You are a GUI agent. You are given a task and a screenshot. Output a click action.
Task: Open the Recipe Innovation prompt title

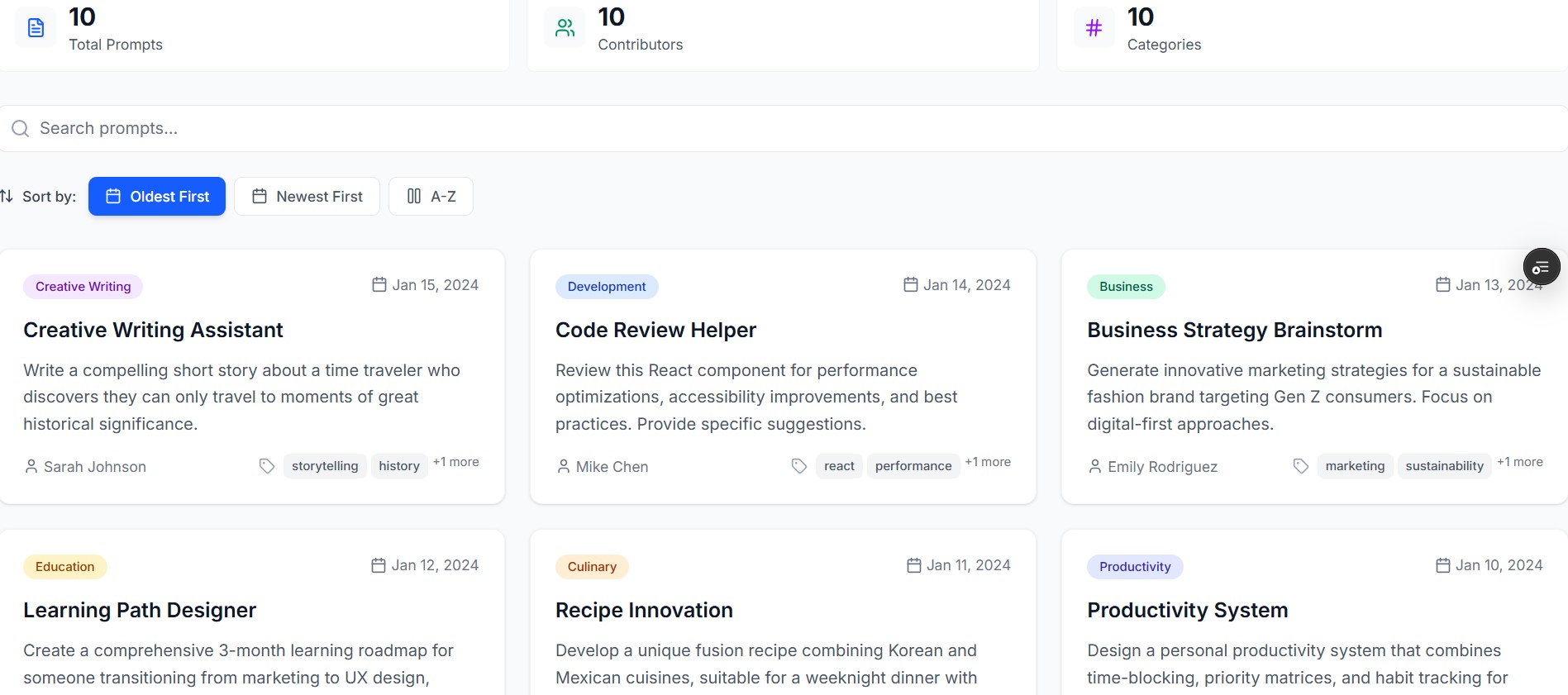644,610
